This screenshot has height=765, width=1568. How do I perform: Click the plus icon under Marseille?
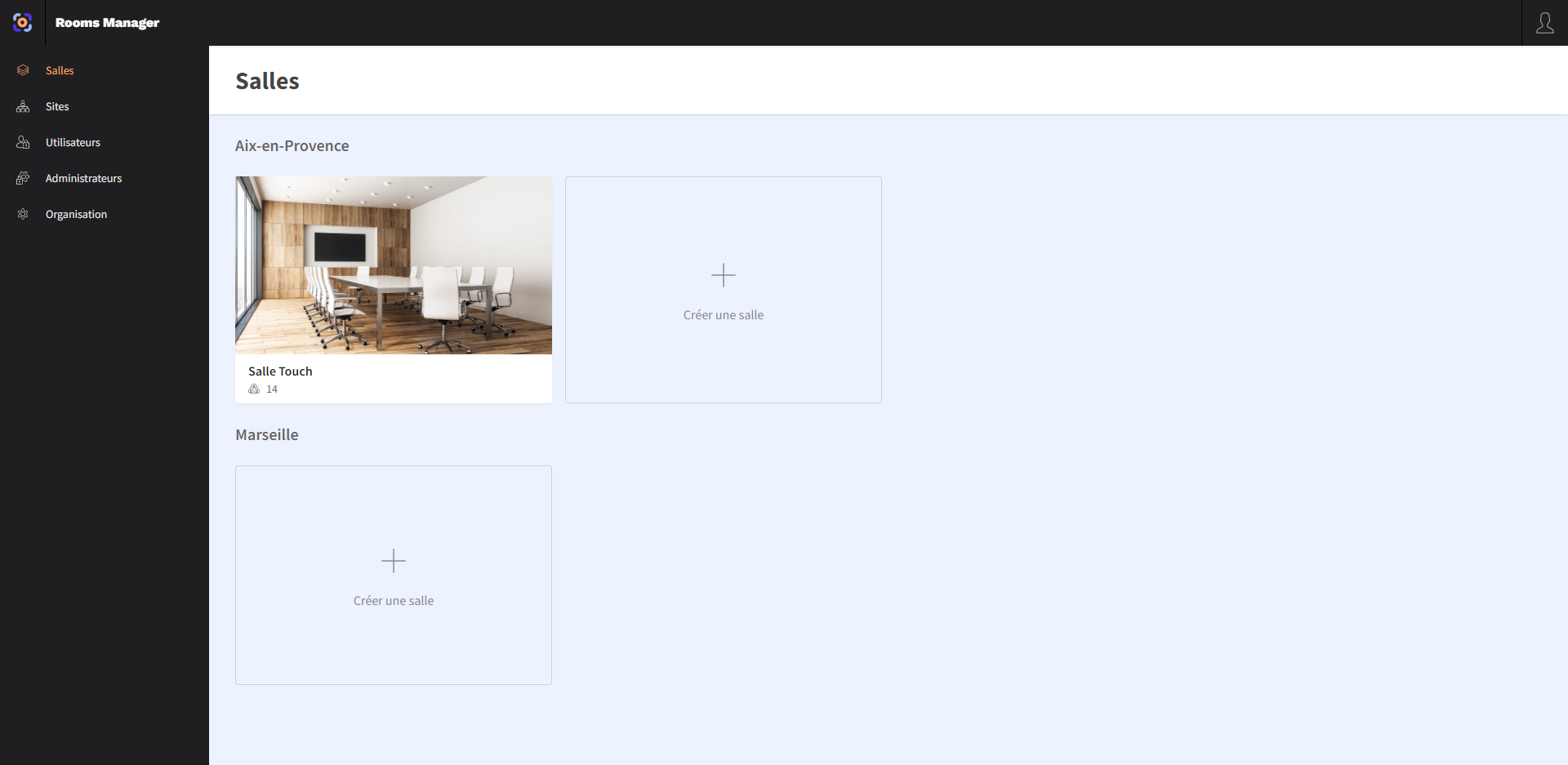coord(393,561)
